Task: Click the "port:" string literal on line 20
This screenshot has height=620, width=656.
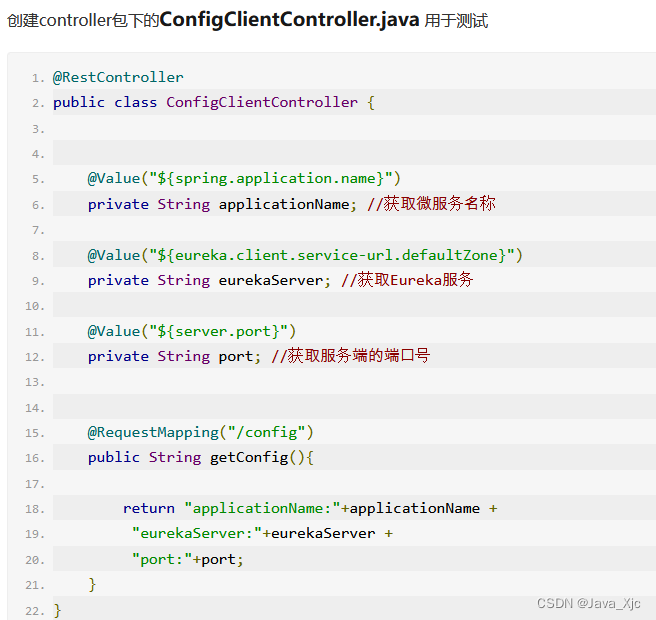Action: click(162, 559)
